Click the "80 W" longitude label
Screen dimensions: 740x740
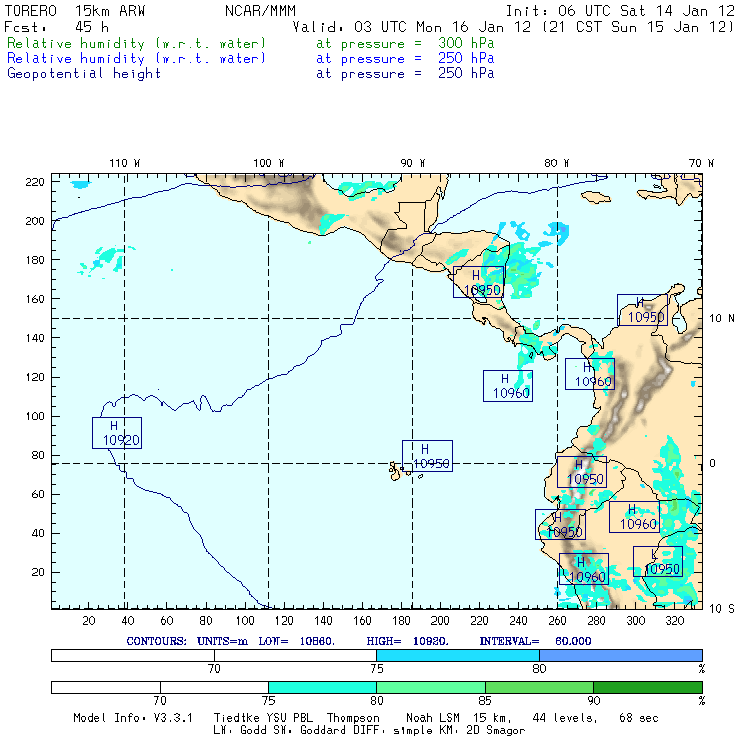pos(556,163)
